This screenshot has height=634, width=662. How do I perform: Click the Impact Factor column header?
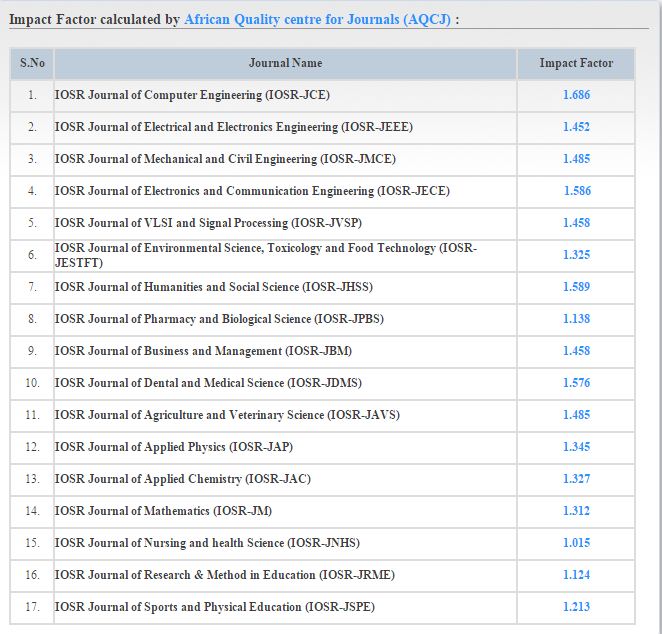576,63
